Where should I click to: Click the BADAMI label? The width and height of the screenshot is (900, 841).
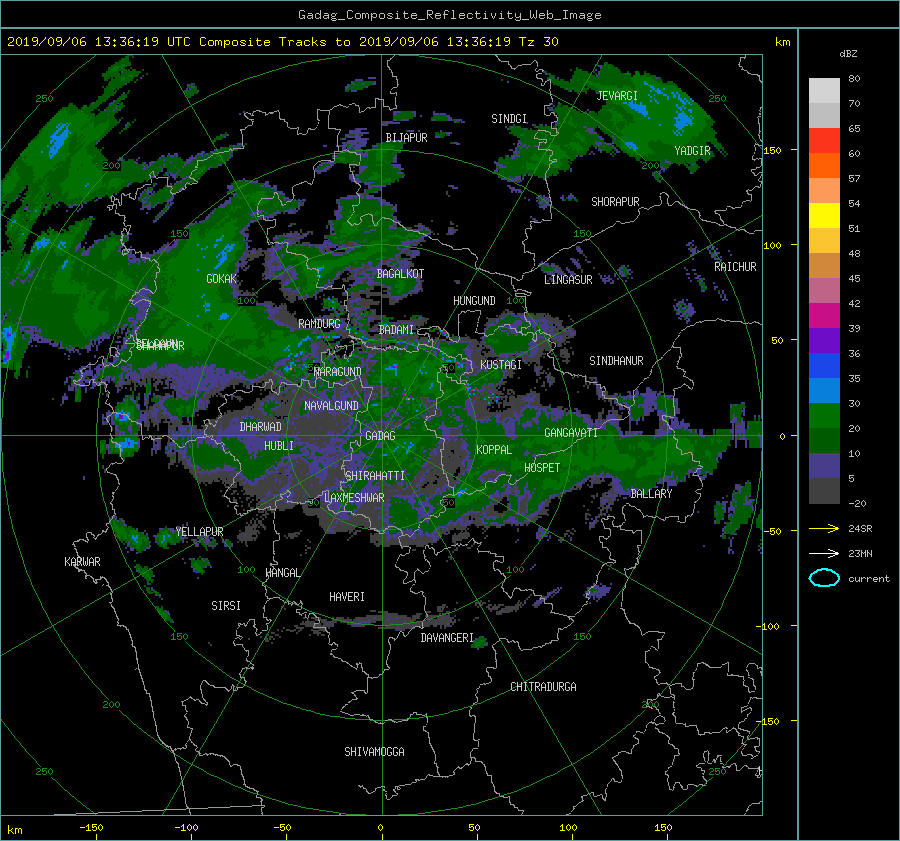[396, 330]
